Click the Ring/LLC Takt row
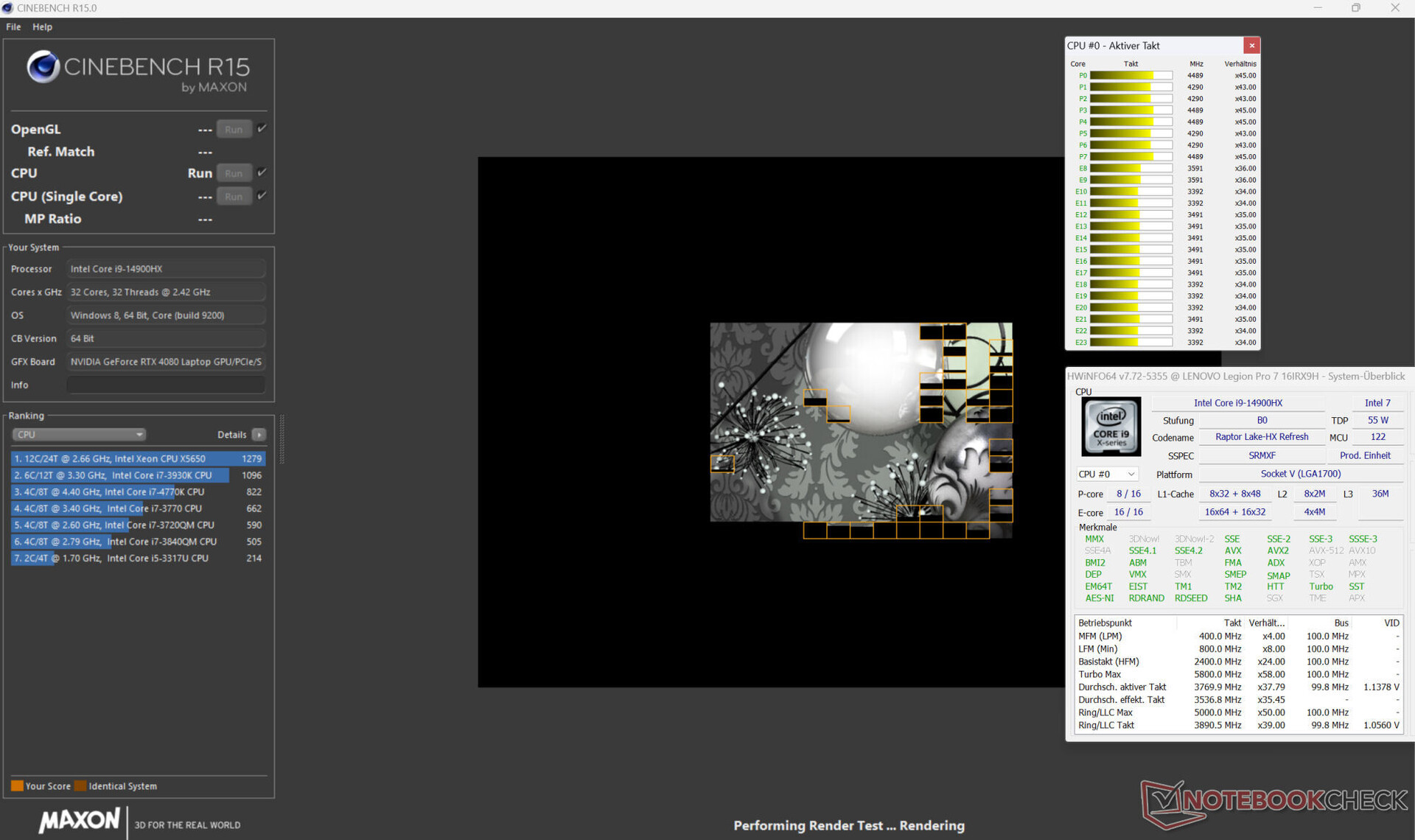 (x=1238, y=725)
